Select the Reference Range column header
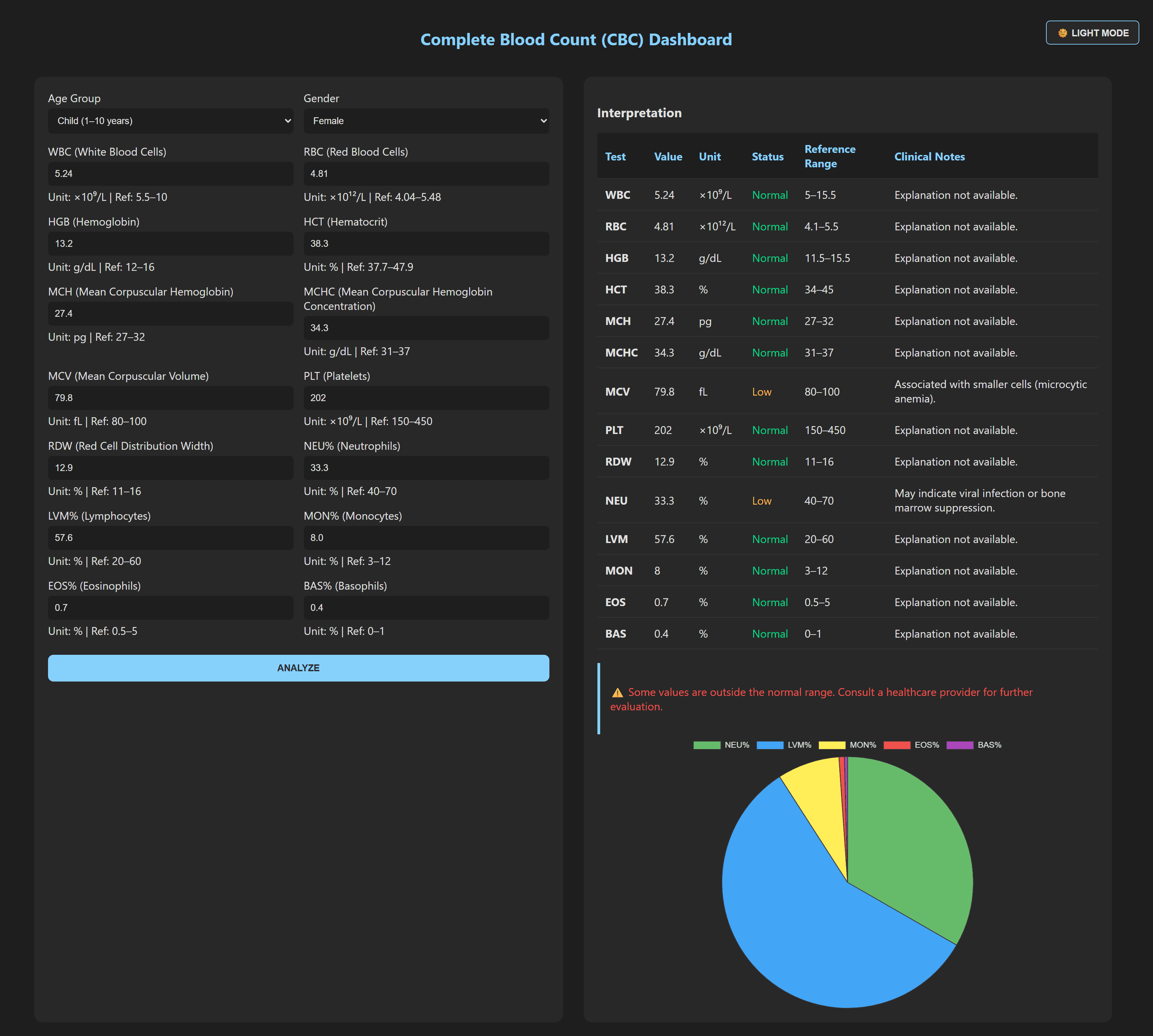 [830, 156]
